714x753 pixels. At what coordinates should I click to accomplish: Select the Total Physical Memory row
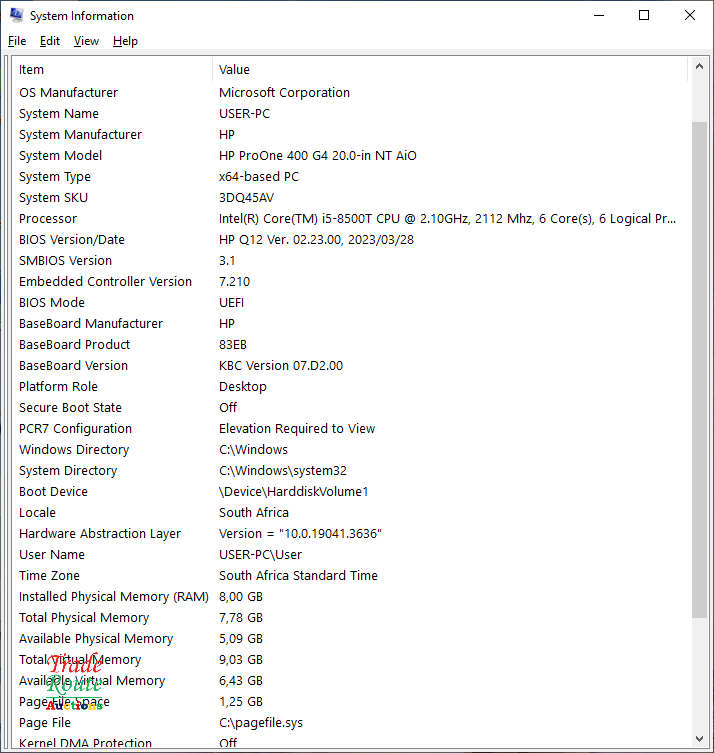[x=350, y=618]
